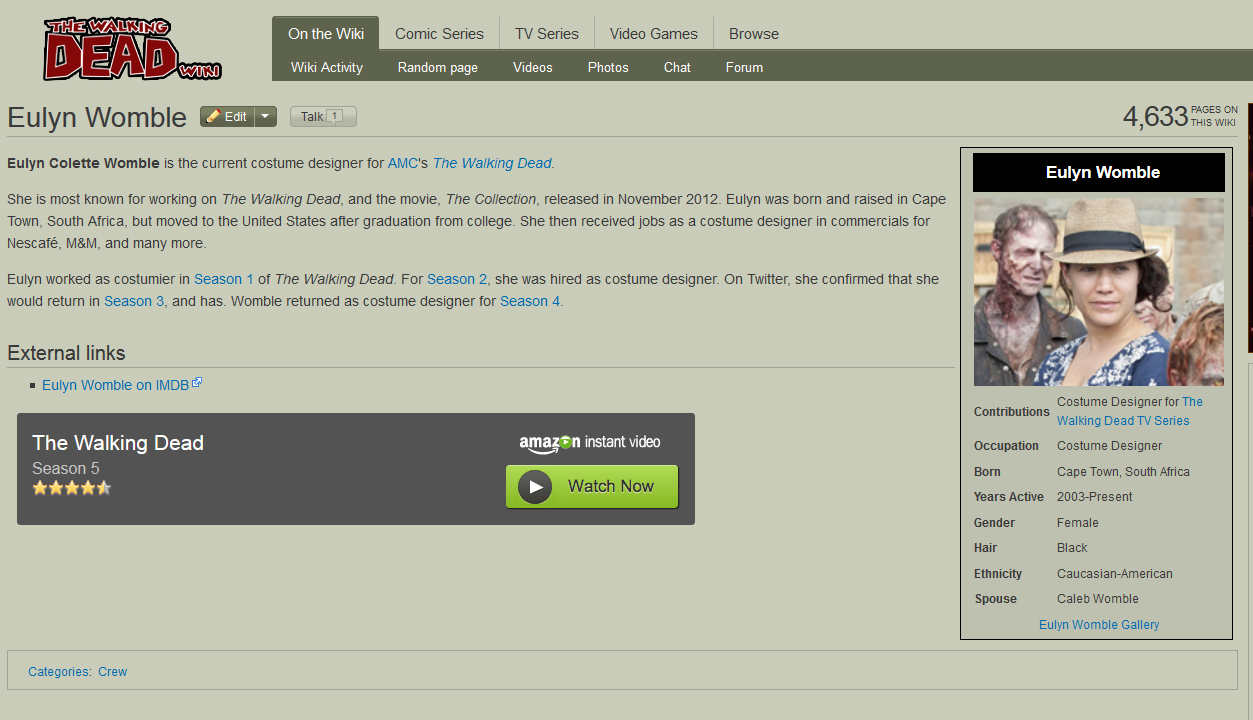Click the Categories label link
This screenshot has height=720, width=1253.
pos(59,672)
